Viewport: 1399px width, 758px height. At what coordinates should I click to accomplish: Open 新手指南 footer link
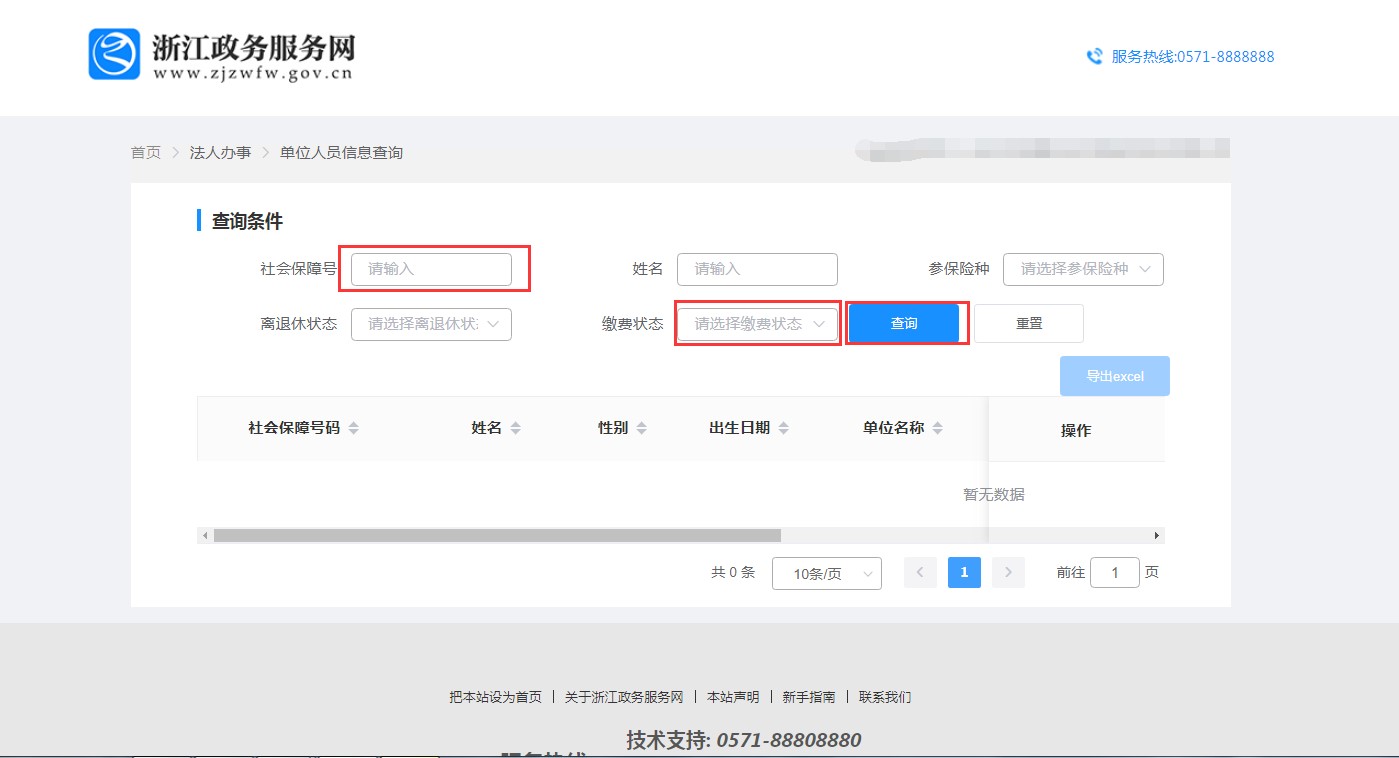tap(809, 697)
